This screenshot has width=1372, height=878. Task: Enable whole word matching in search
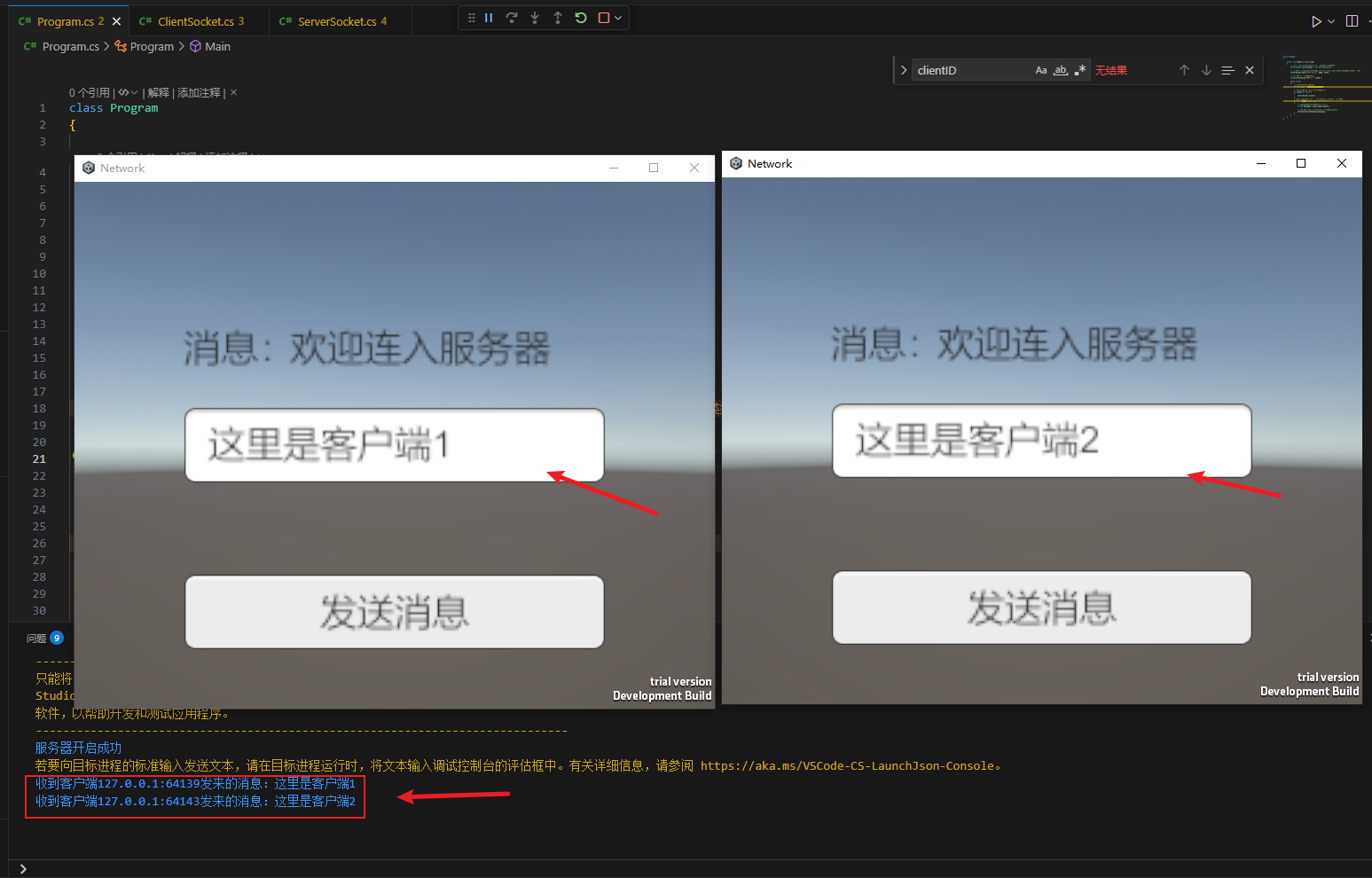click(1061, 69)
